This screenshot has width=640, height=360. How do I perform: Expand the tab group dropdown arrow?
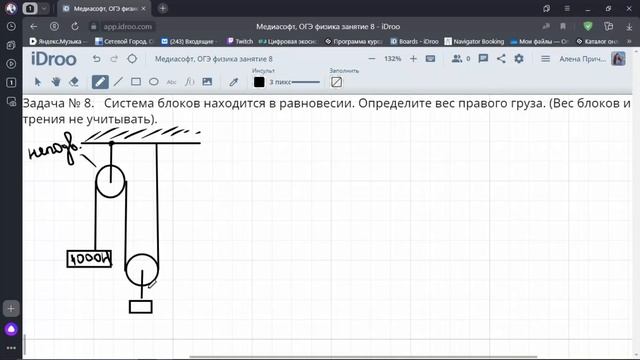[x=44, y=8]
